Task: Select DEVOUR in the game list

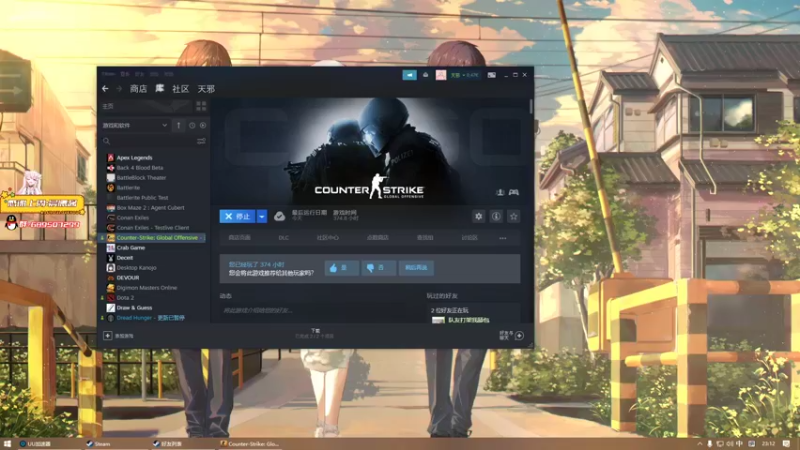Action: point(128,278)
